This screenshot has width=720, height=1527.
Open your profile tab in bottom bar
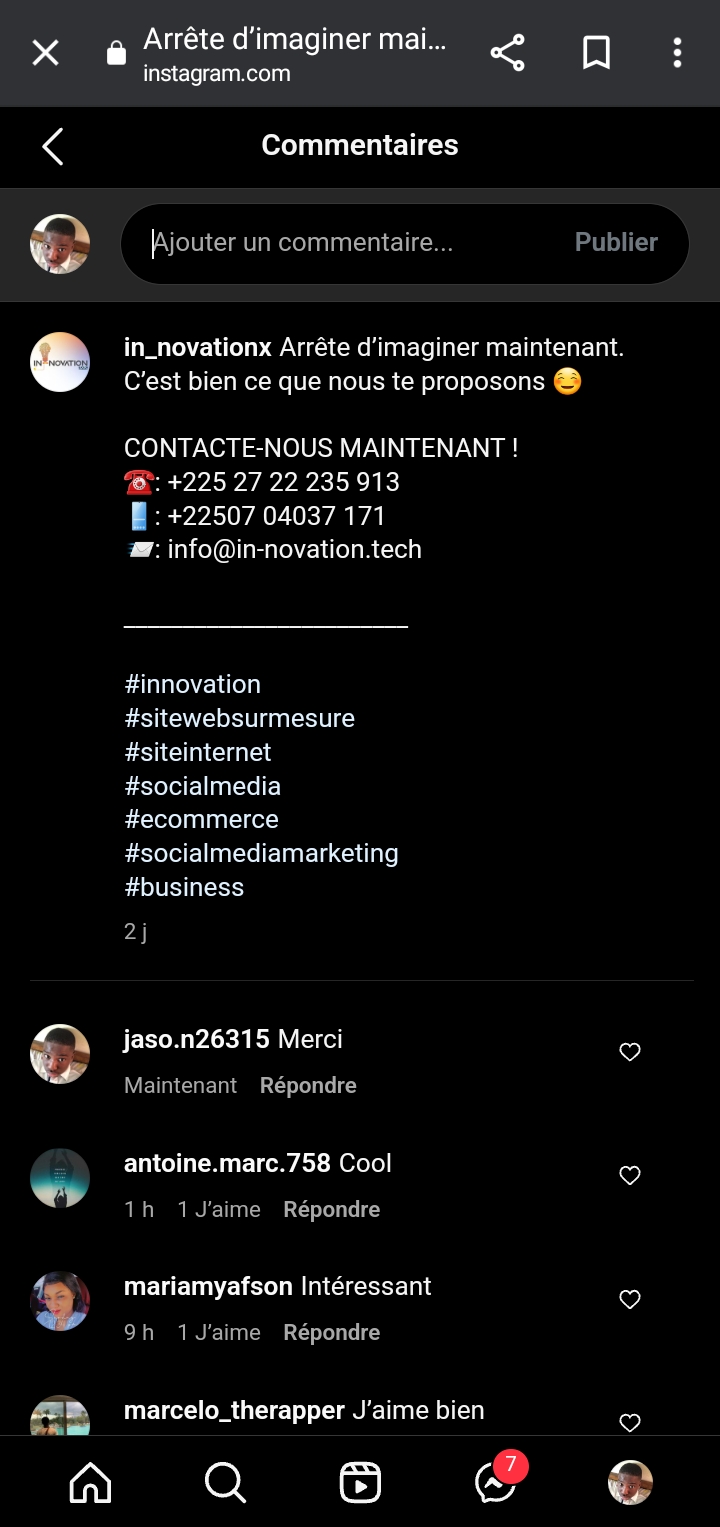tap(630, 1483)
